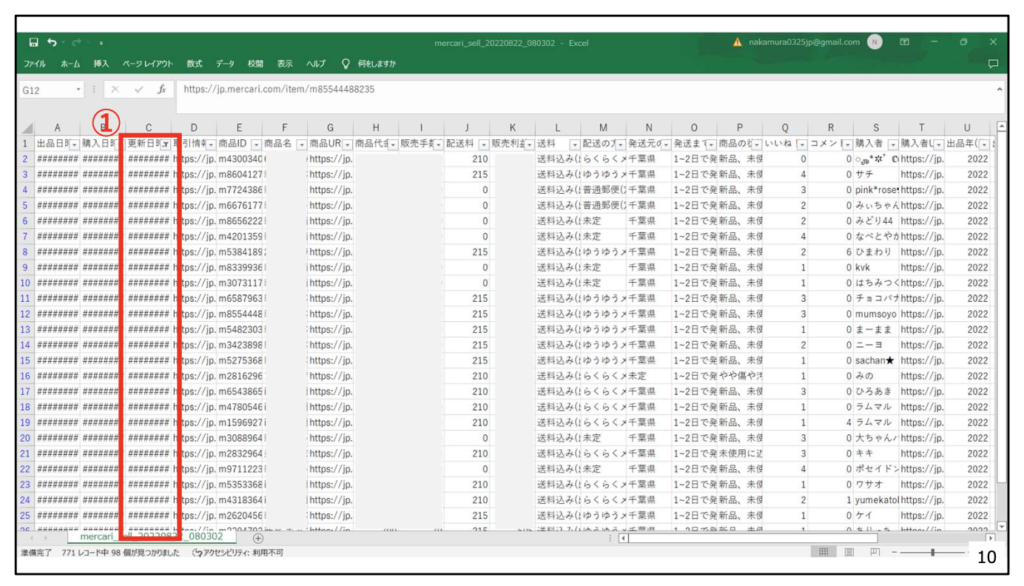Open the 挿入 ribbon tab
The width and height of the screenshot is (1024, 586).
click(101, 64)
